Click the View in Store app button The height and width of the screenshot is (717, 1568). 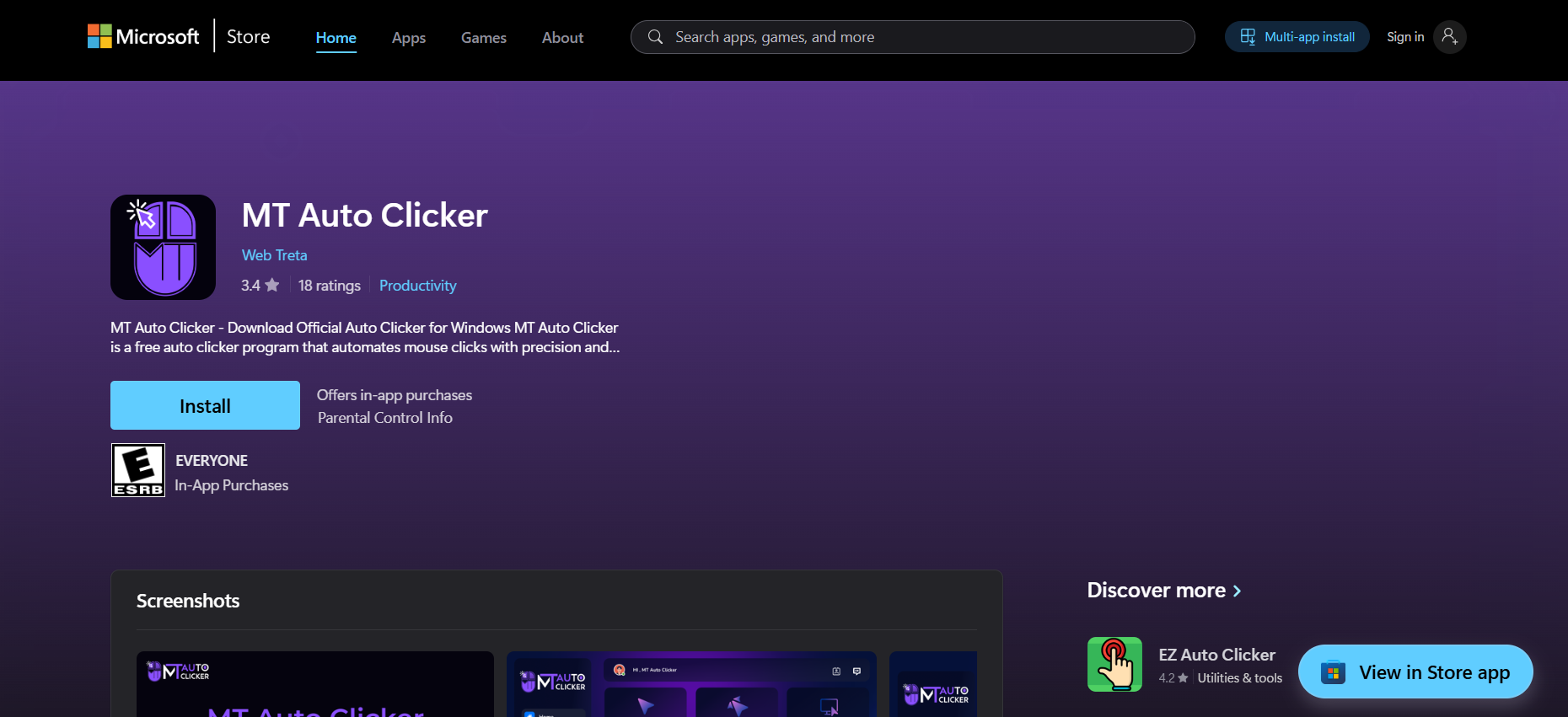[x=1415, y=672]
